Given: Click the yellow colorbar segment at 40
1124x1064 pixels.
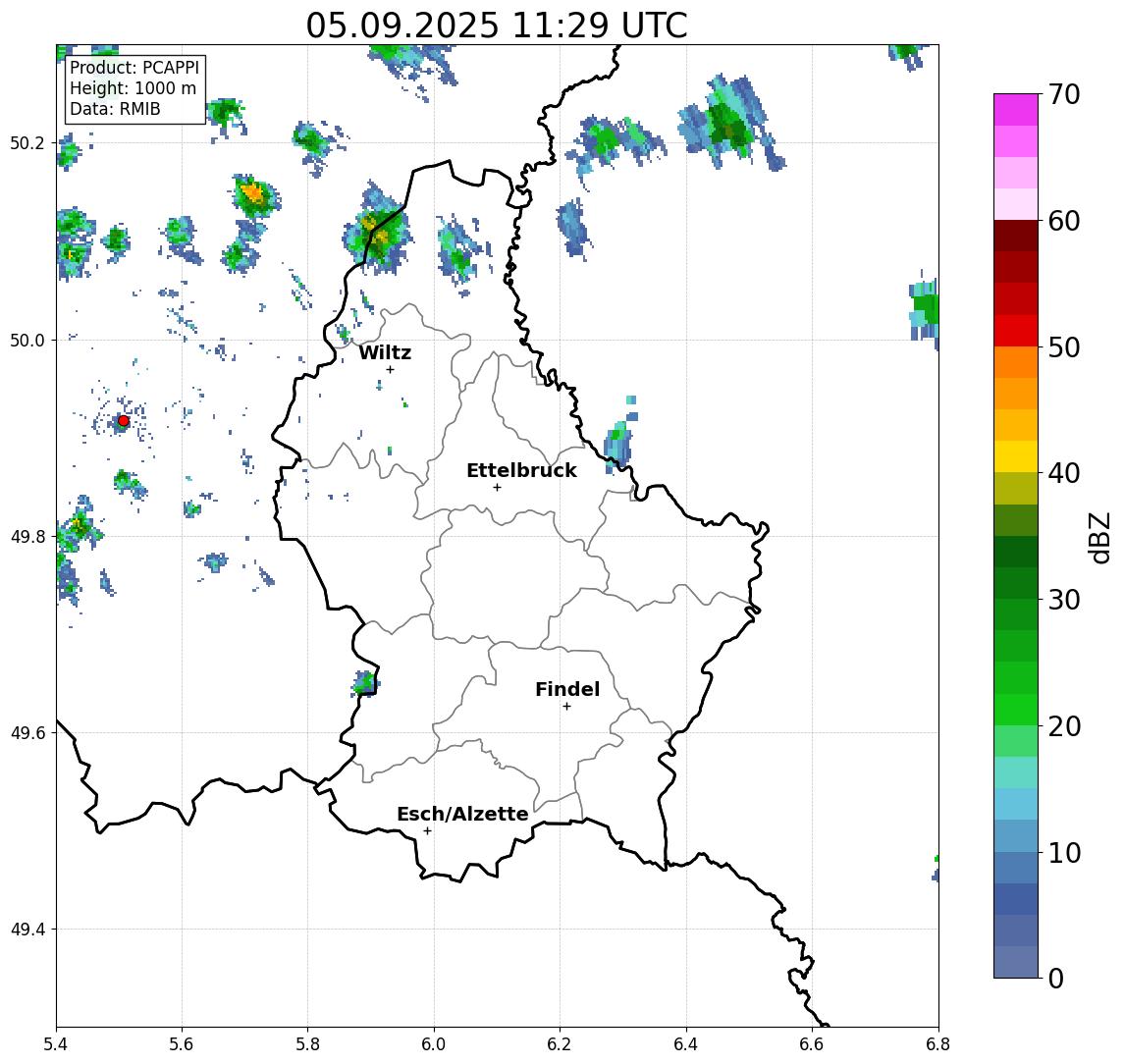Looking at the screenshot, I should 1016,456.
